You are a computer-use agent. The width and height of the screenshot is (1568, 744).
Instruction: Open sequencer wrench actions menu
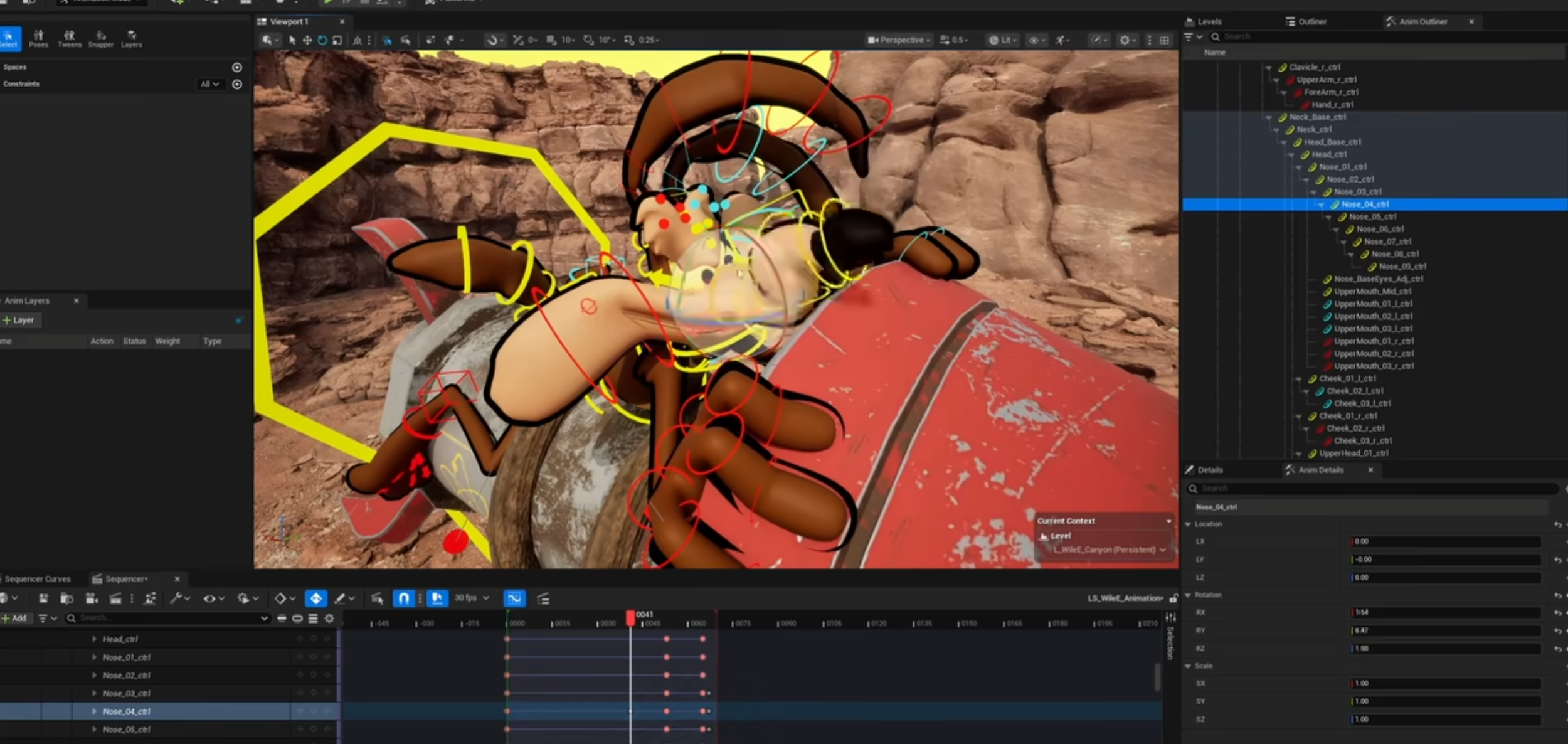coord(179,598)
